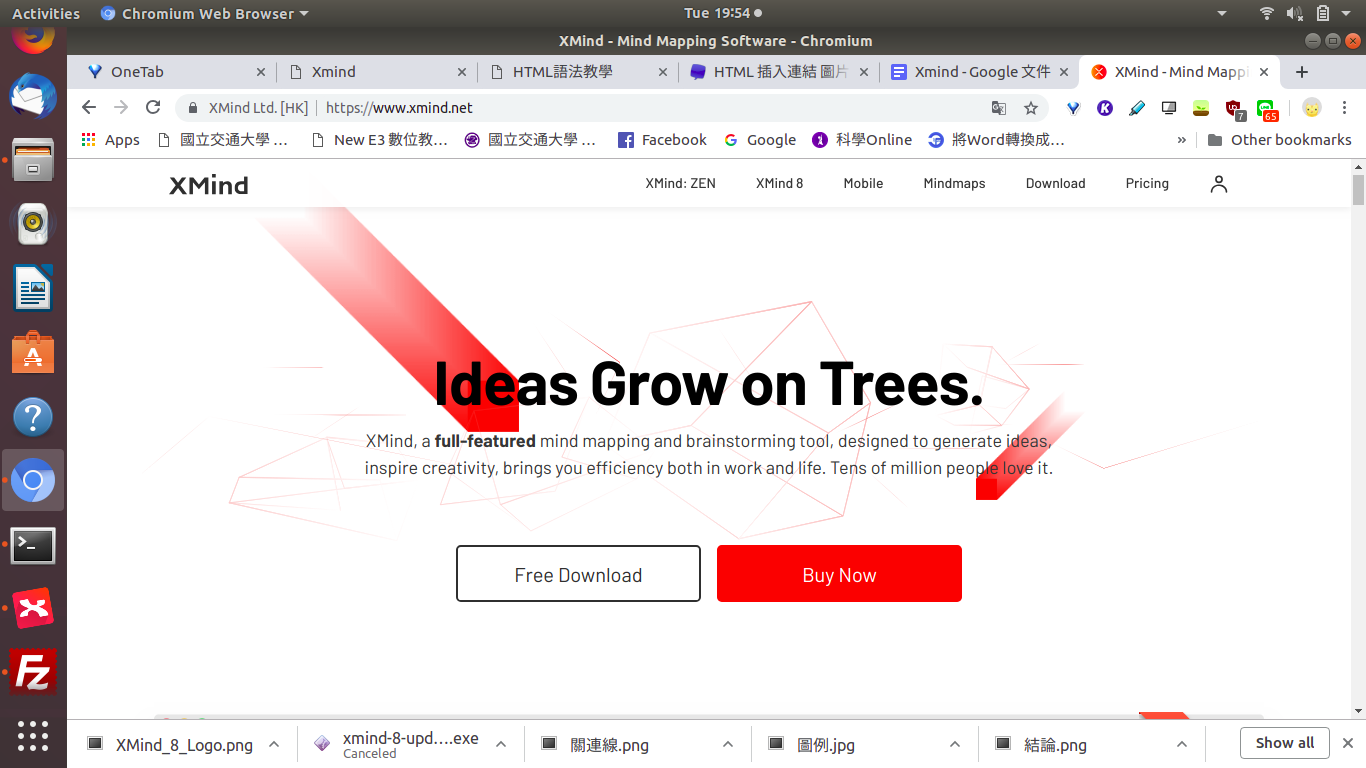
Task: Open the Other bookmarks folder
Action: [x=1280, y=140]
